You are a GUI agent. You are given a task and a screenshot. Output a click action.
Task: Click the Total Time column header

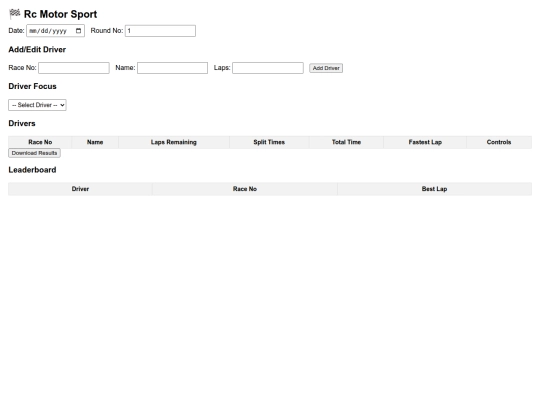click(x=346, y=142)
